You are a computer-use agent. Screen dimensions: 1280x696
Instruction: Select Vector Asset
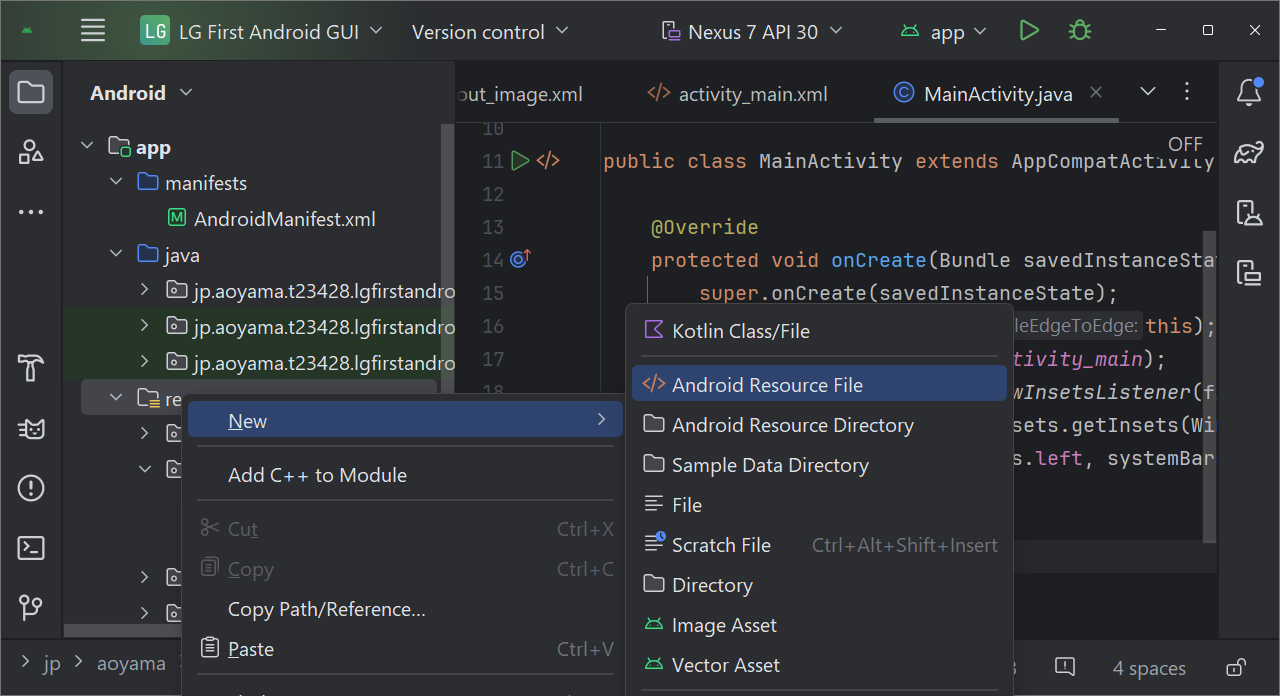[819, 665]
